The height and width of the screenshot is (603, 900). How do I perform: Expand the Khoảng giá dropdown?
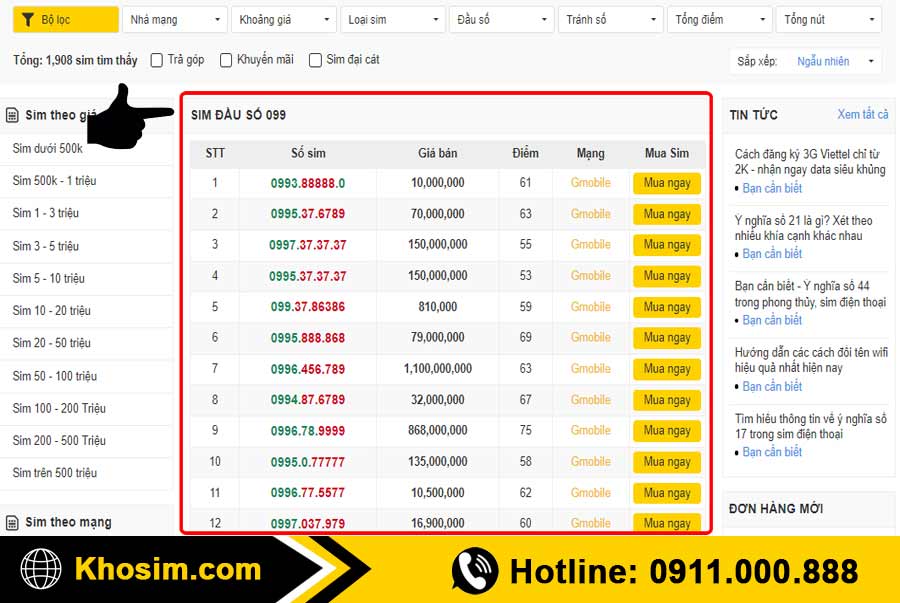[x=283, y=18]
